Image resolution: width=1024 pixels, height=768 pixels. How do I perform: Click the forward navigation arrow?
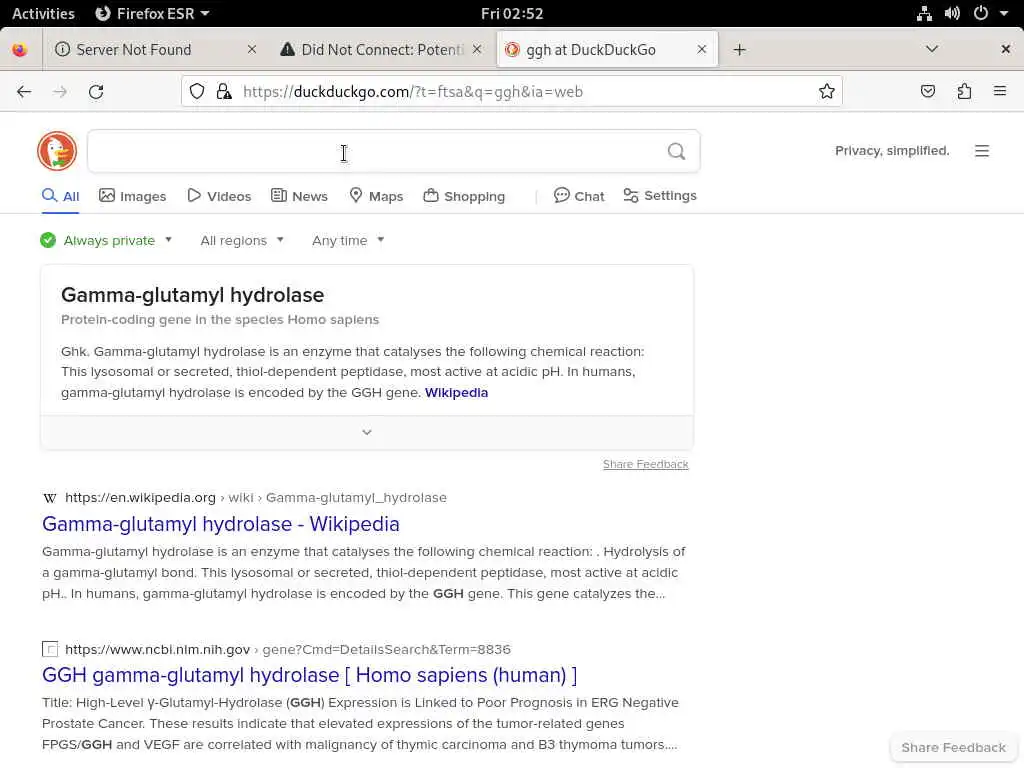(x=60, y=91)
